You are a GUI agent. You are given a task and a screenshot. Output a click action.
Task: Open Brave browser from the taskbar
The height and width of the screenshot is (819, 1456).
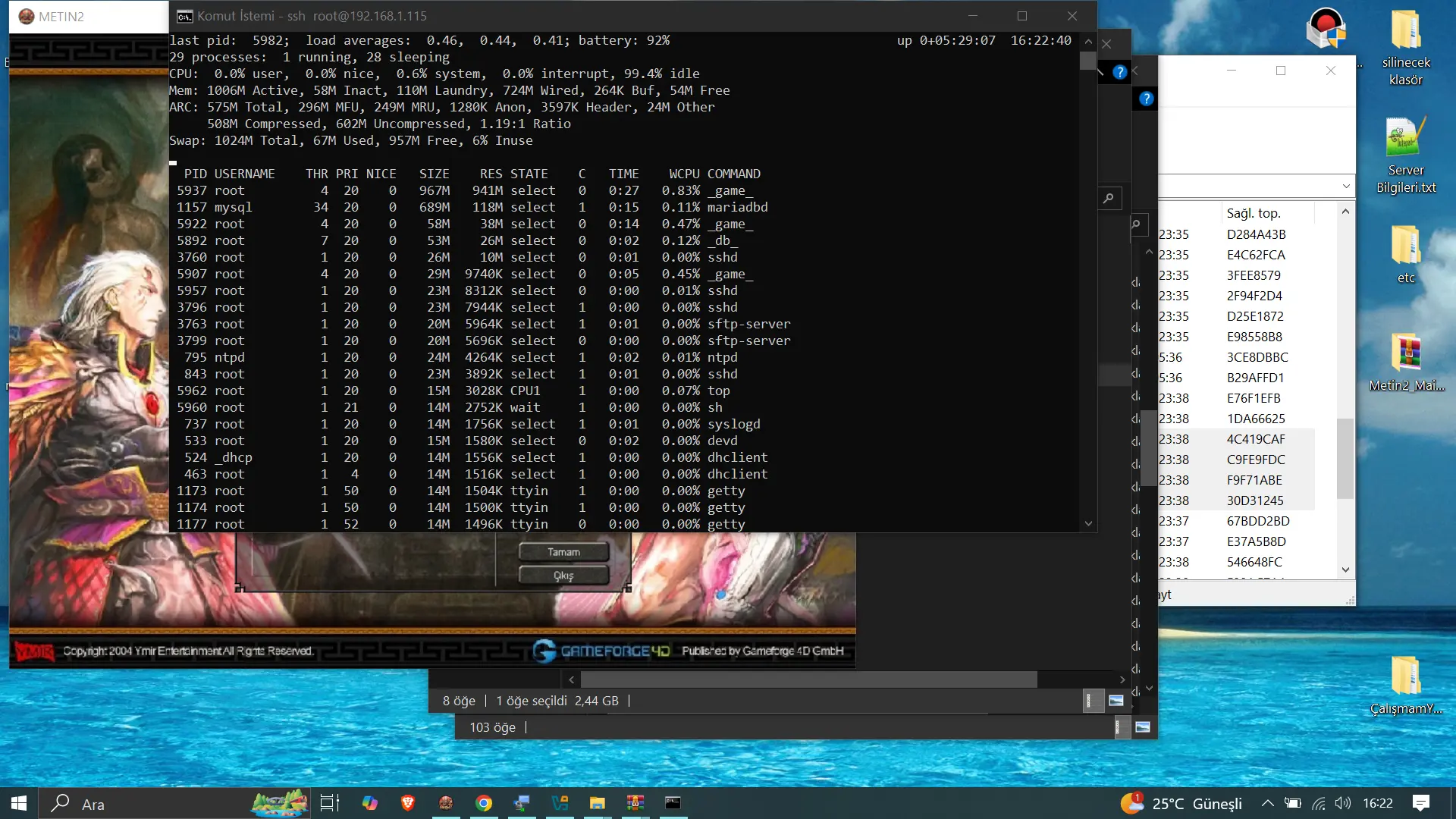pyautogui.click(x=408, y=803)
